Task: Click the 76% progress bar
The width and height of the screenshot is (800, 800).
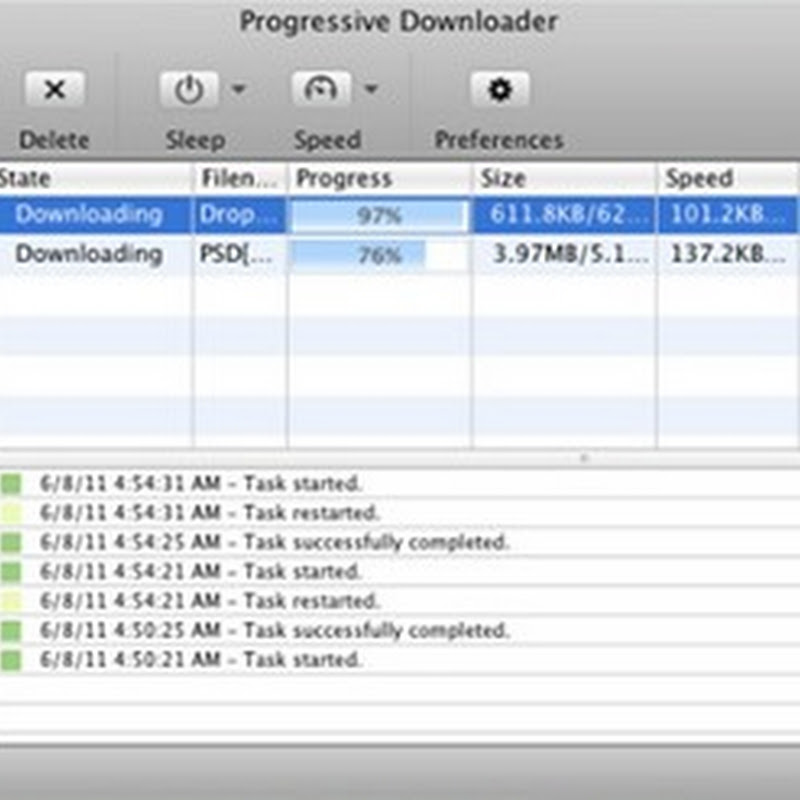Action: [379, 255]
